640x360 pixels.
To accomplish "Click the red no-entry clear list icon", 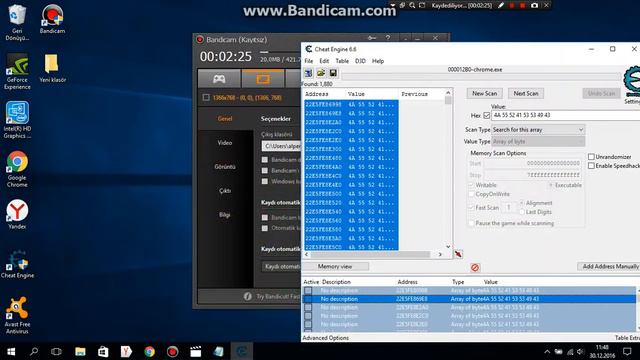I will (x=475, y=267).
